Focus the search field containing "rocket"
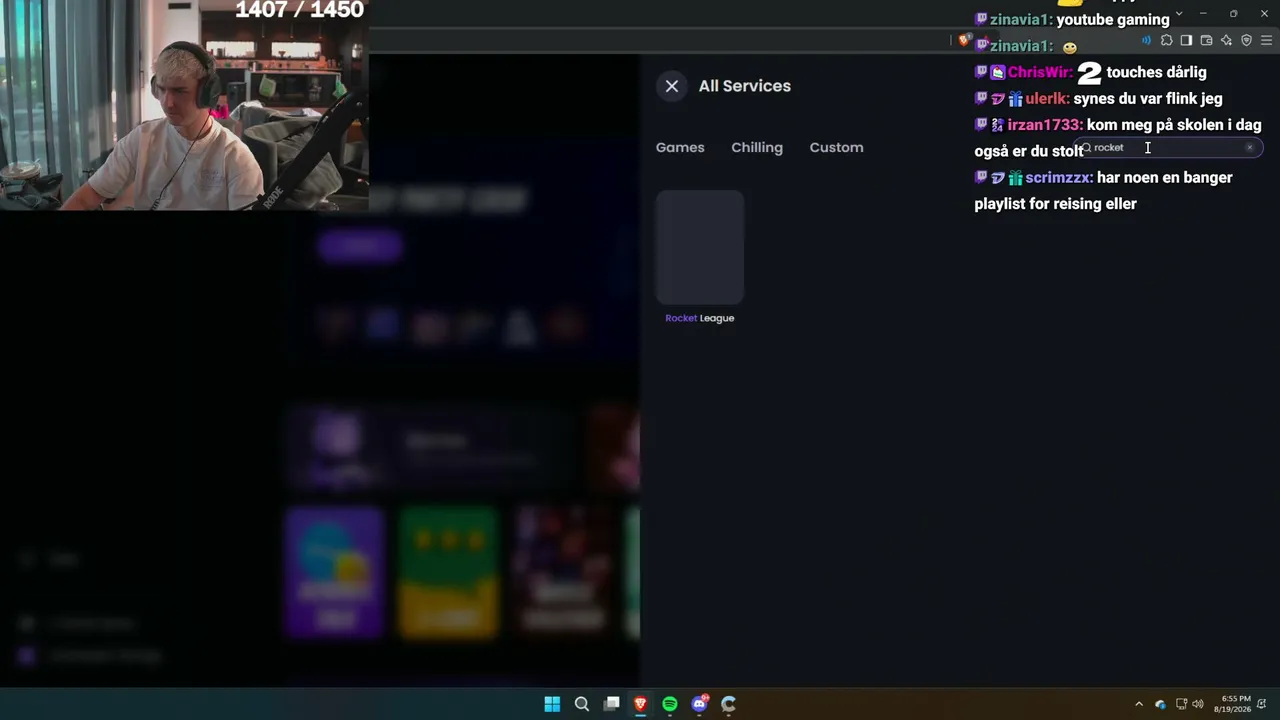This screenshot has width=1280, height=720. click(x=1170, y=148)
